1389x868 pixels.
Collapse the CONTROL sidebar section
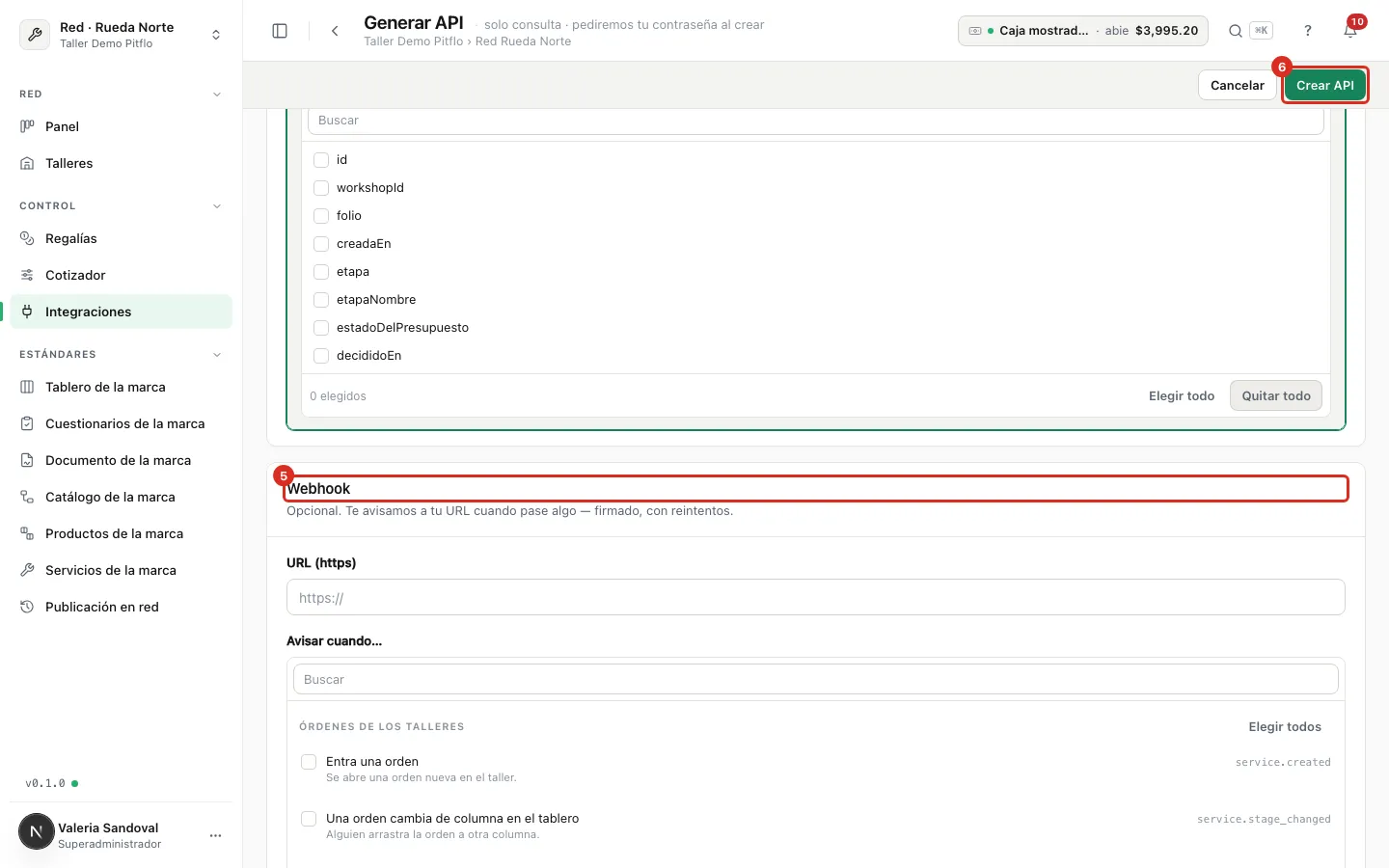click(217, 206)
